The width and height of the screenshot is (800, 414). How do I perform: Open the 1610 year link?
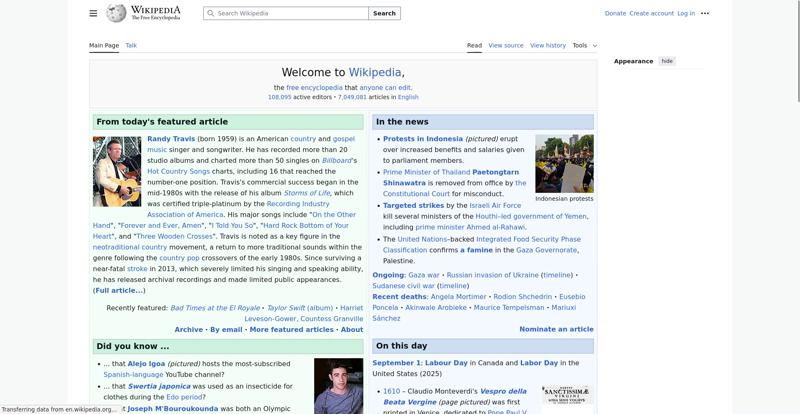point(392,392)
